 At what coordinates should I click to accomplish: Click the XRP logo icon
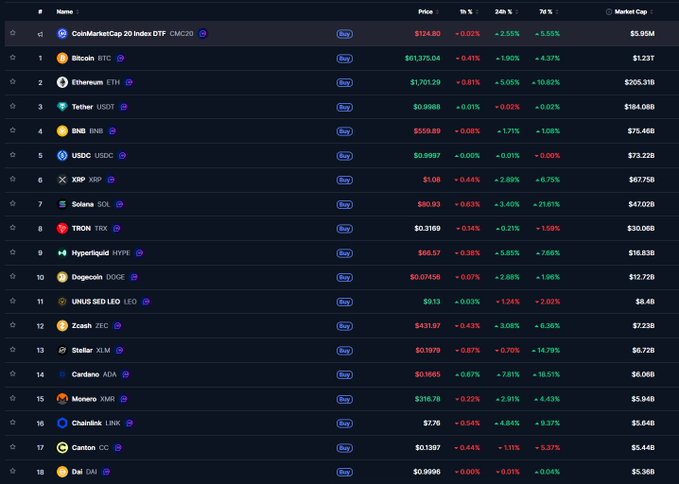pyautogui.click(x=62, y=180)
